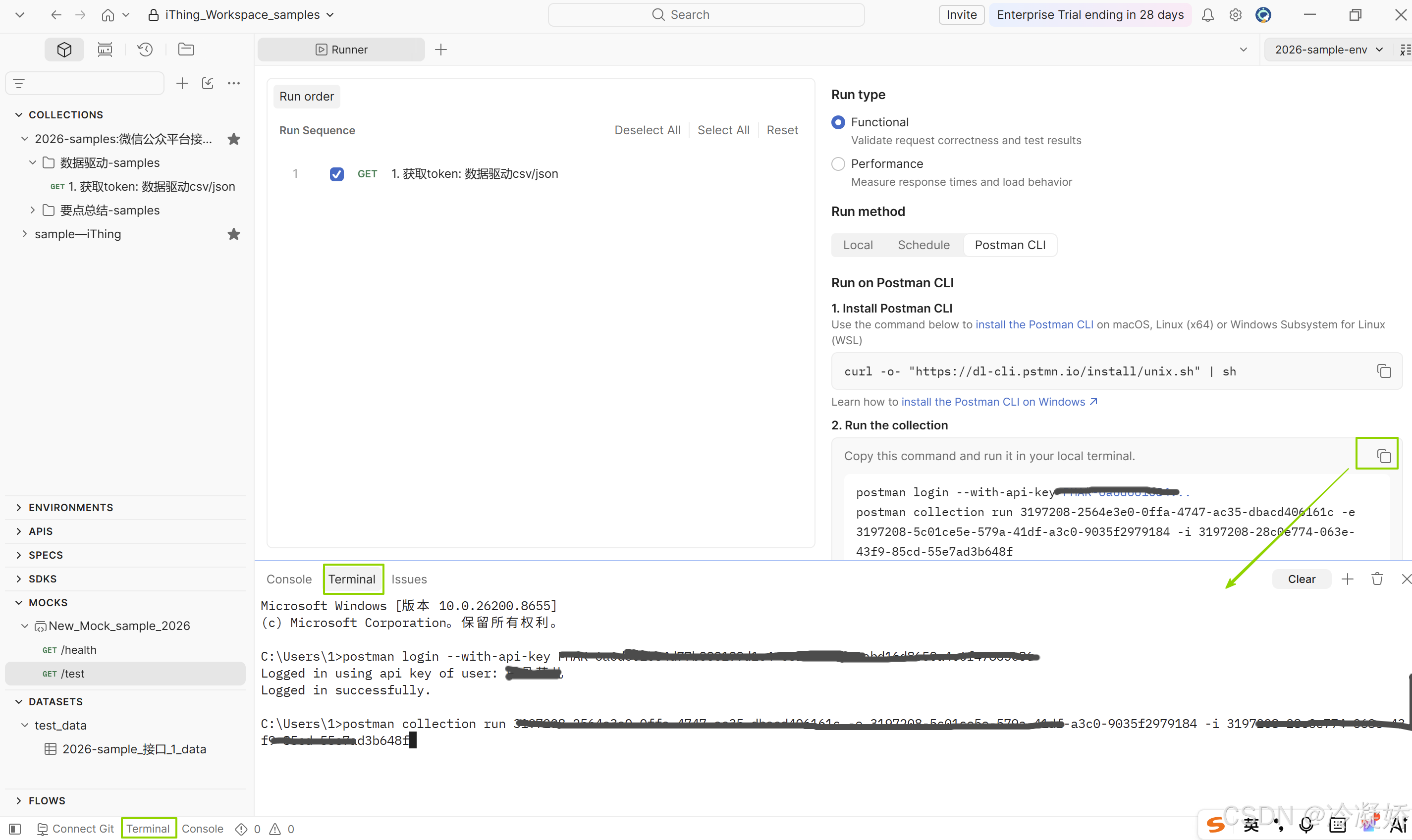Click the sidebar filter icon

coord(19,84)
